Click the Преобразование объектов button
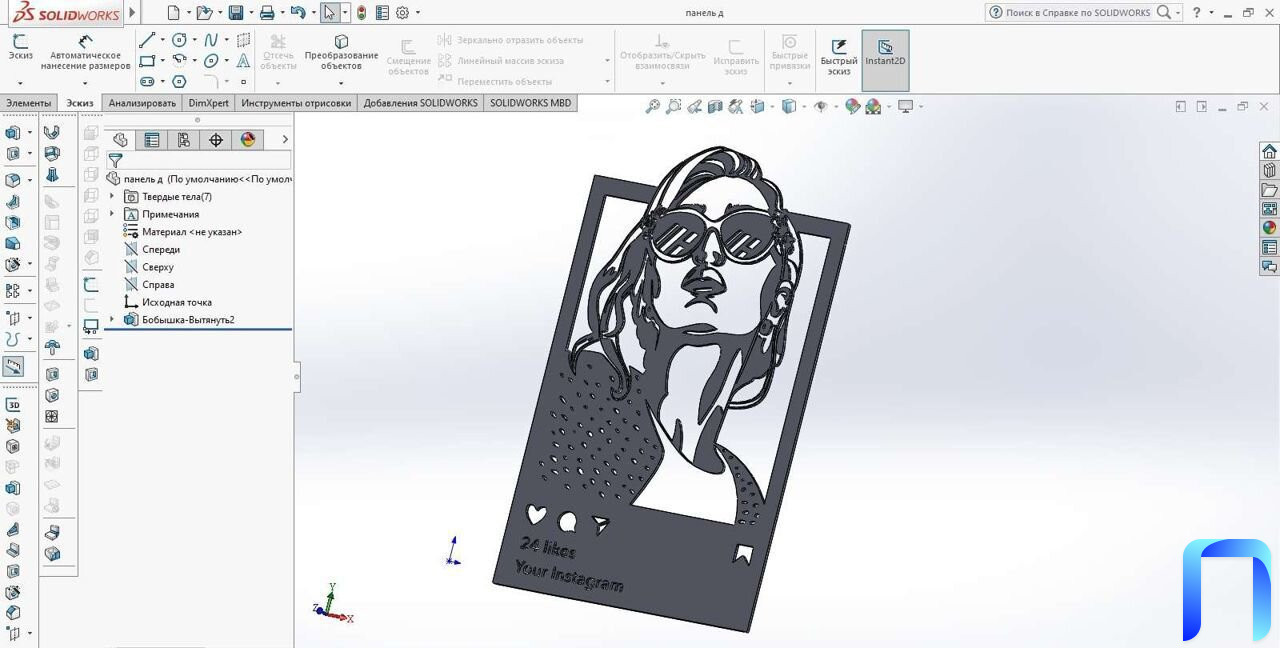 click(341, 54)
